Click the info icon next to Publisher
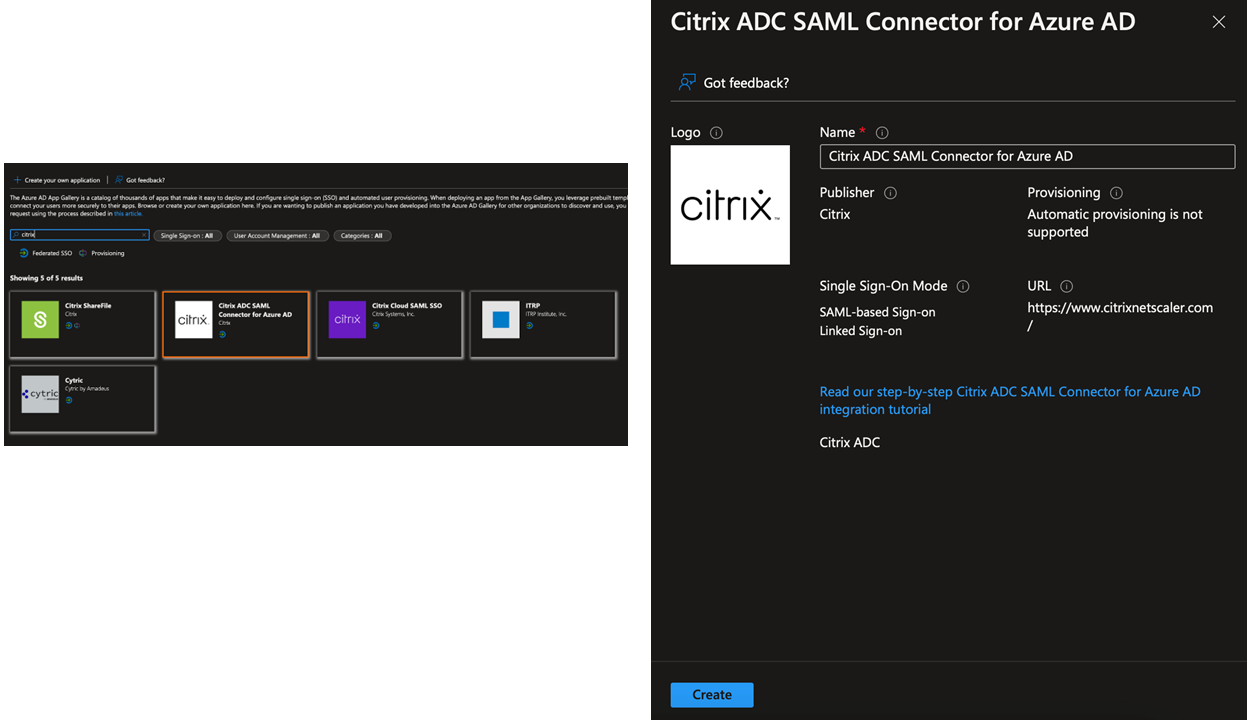 coord(890,193)
